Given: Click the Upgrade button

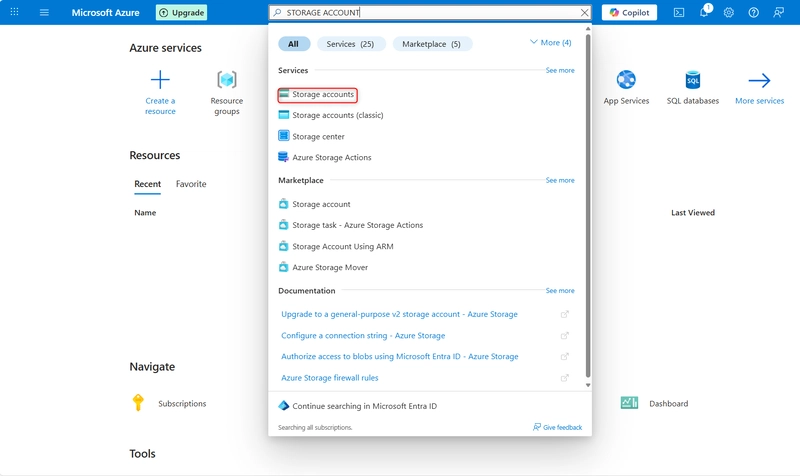Looking at the screenshot, I should (x=181, y=13).
